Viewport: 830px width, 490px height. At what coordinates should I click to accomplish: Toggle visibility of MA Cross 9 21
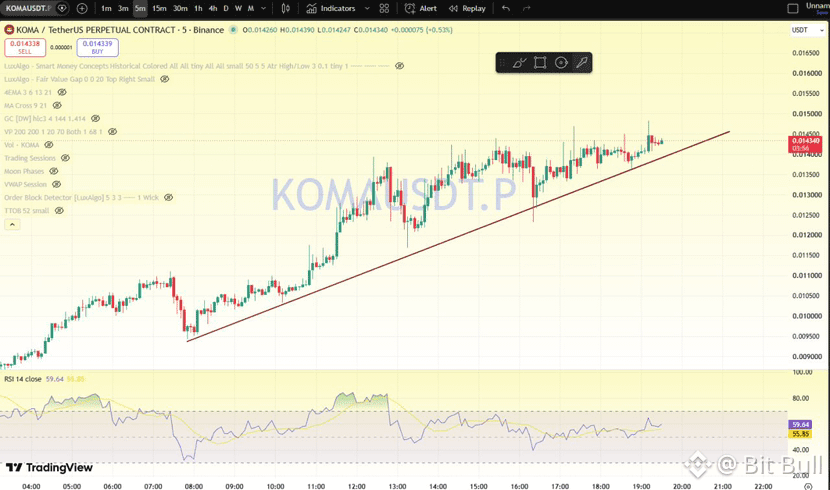(57, 105)
